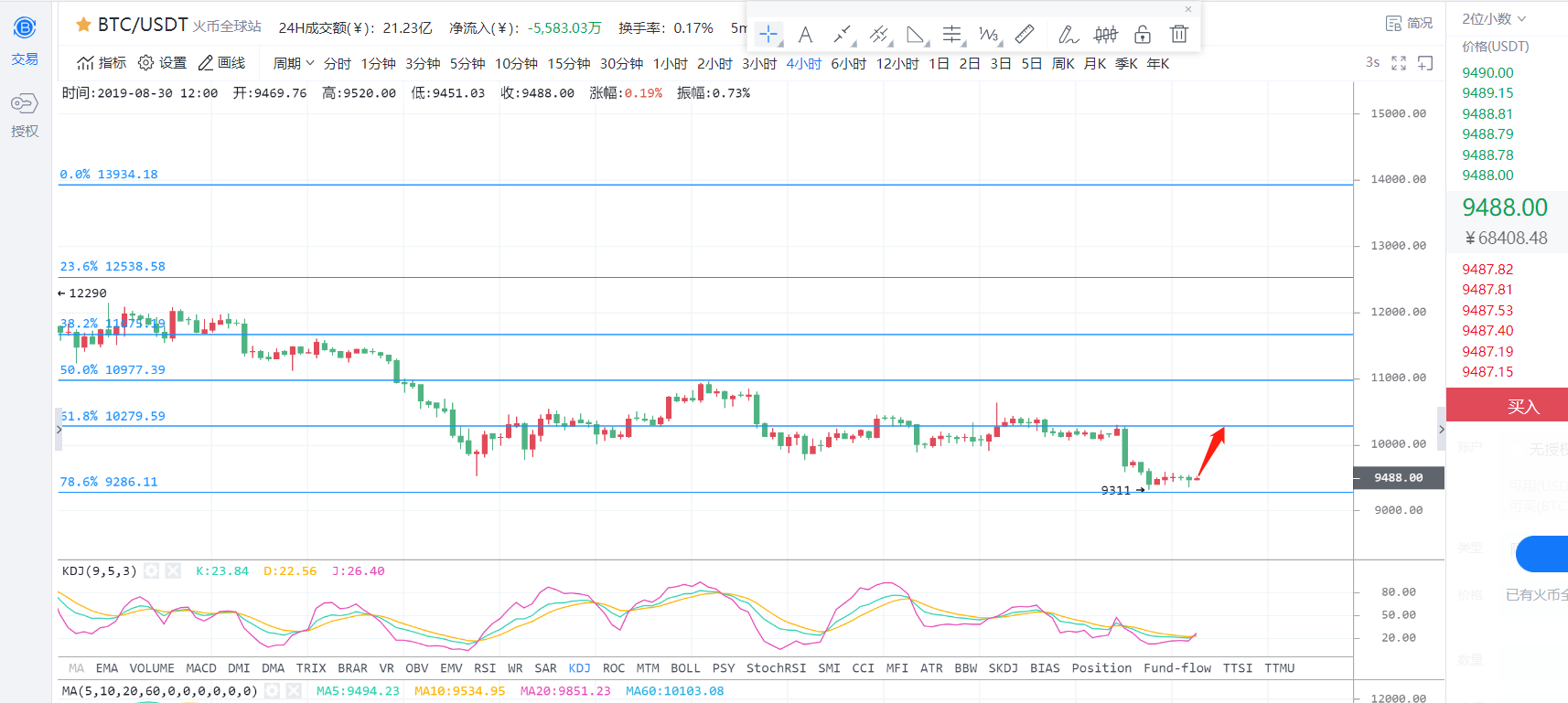Expand the 2位小数 decimals dropdown
The image size is (1568, 703).
(x=1494, y=18)
